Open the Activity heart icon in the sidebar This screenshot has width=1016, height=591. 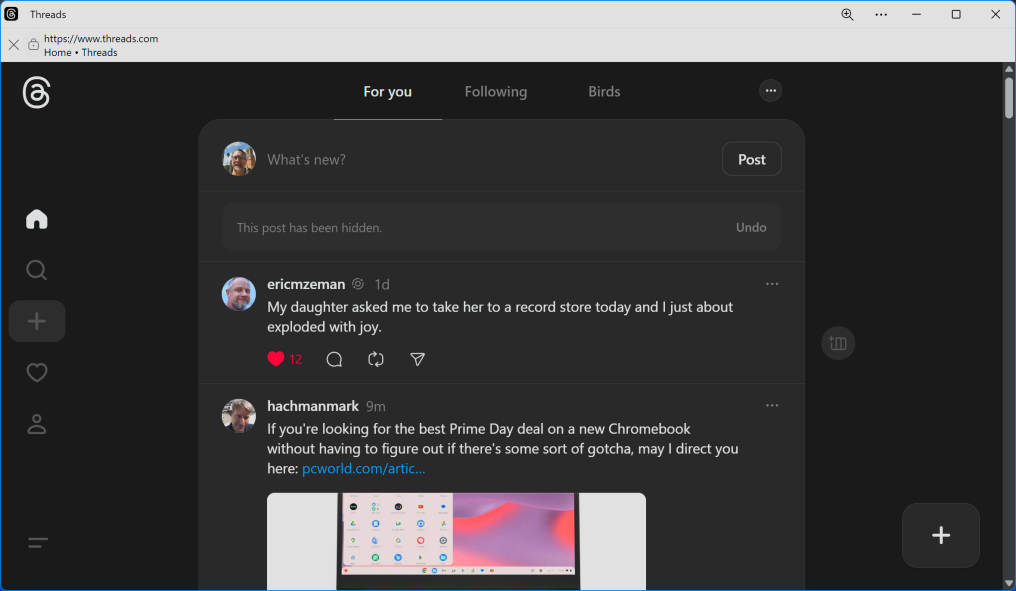pos(37,373)
